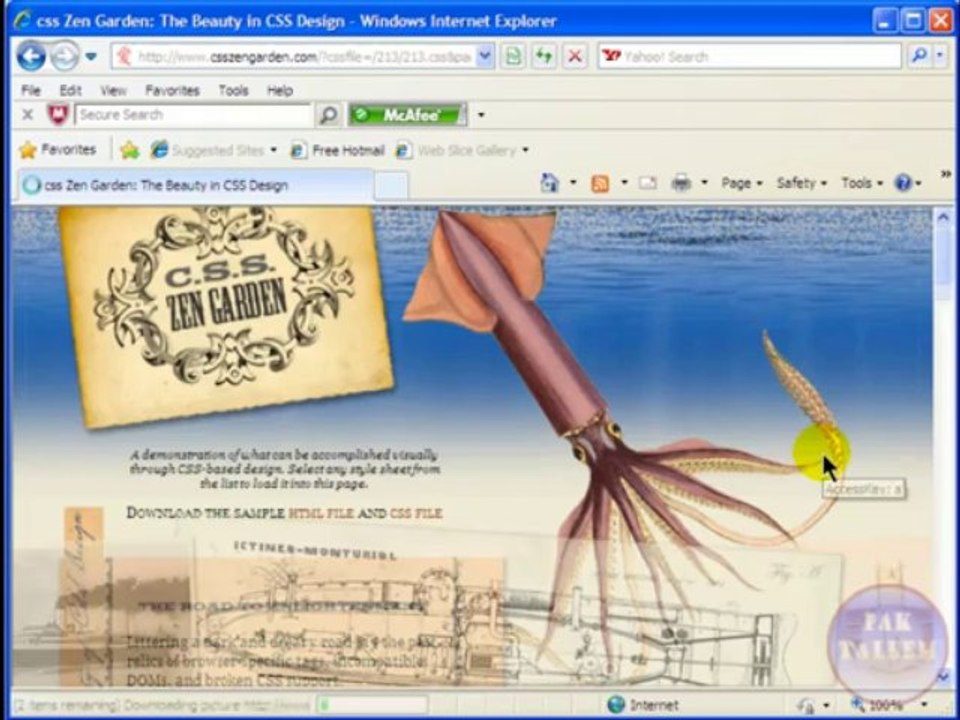Click the Internet Explorer window title icon

(x=22, y=20)
